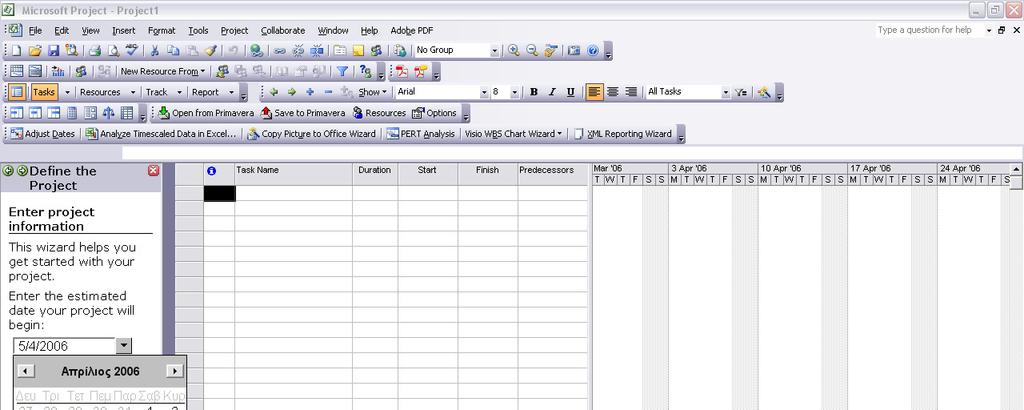The width and height of the screenshot is (1024, 410).
Task: Close the Define the Project side pane
Action: pos(153,170)
